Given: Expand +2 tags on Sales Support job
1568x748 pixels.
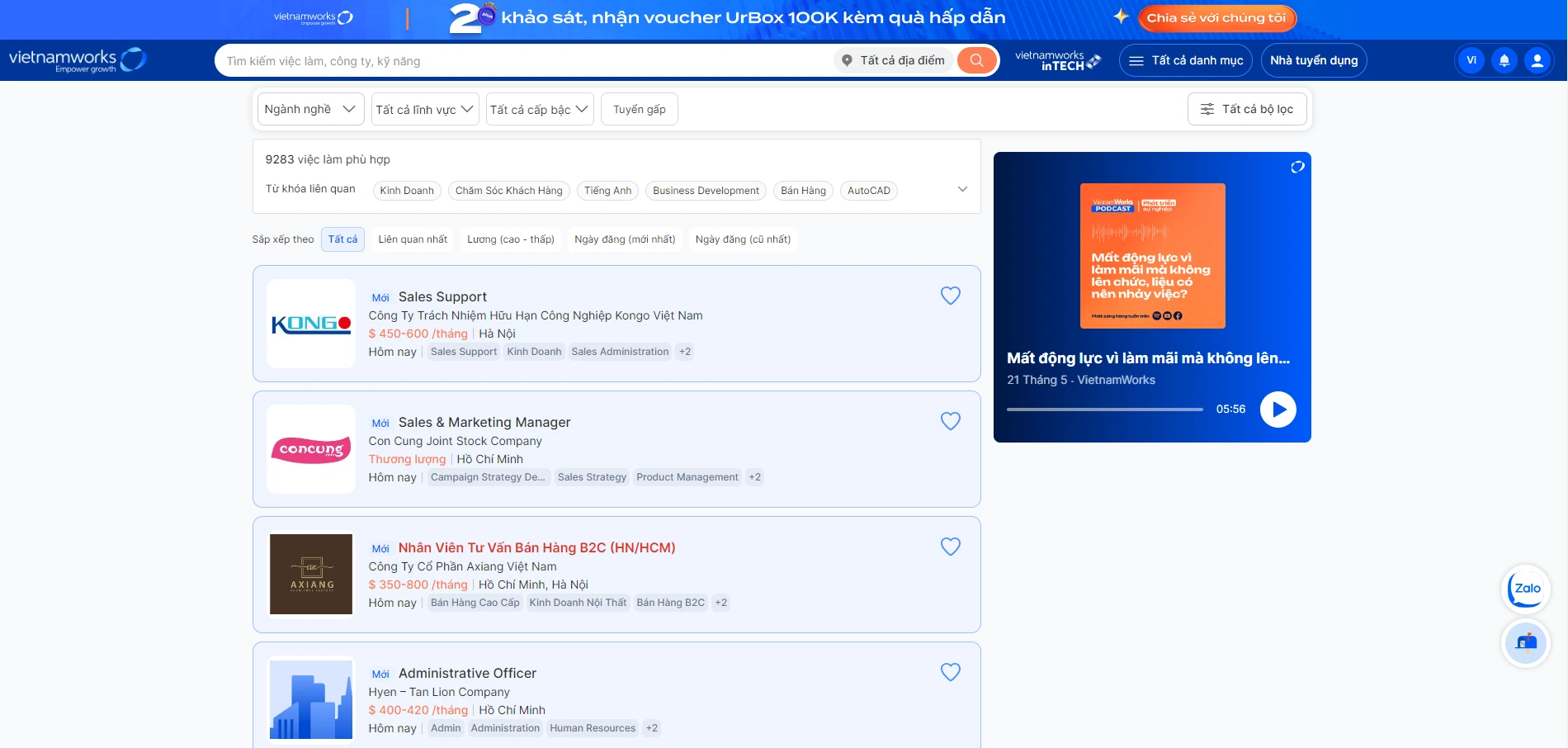Looking at the screenshot, I should coord(685,352).
